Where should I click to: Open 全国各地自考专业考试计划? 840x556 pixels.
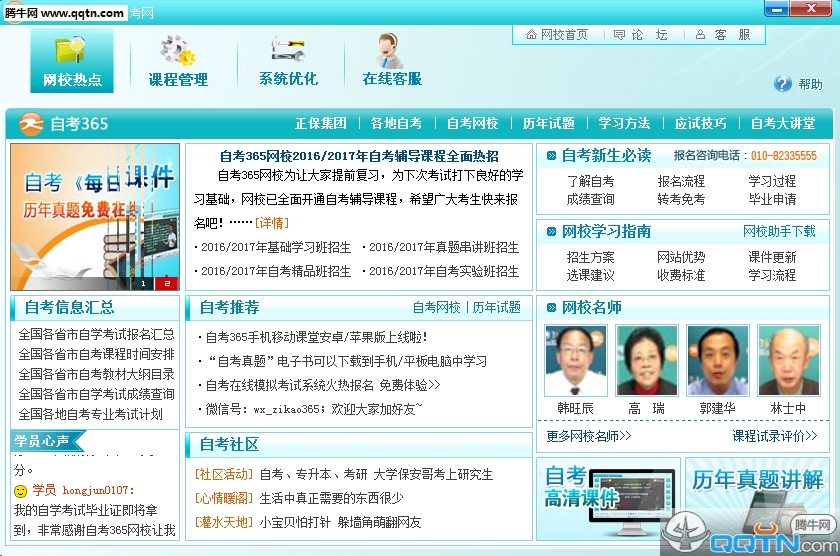(91, 414)
